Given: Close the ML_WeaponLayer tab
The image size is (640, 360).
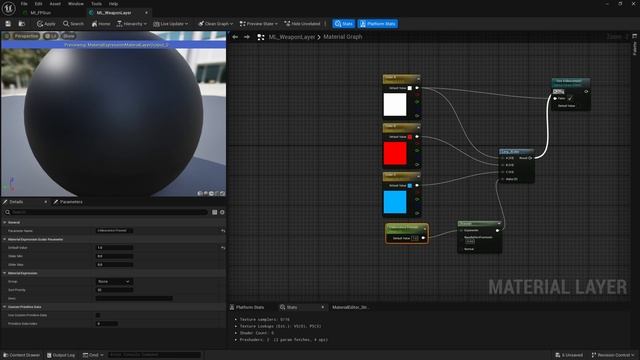Looking at the screenshot, I should pos(146,13).
